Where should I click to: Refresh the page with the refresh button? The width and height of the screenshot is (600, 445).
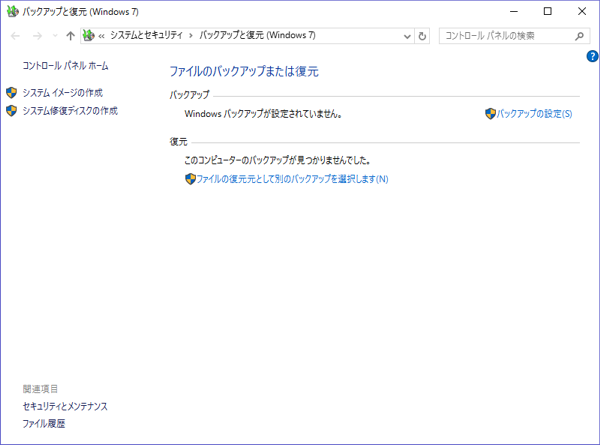click(422, 36)
